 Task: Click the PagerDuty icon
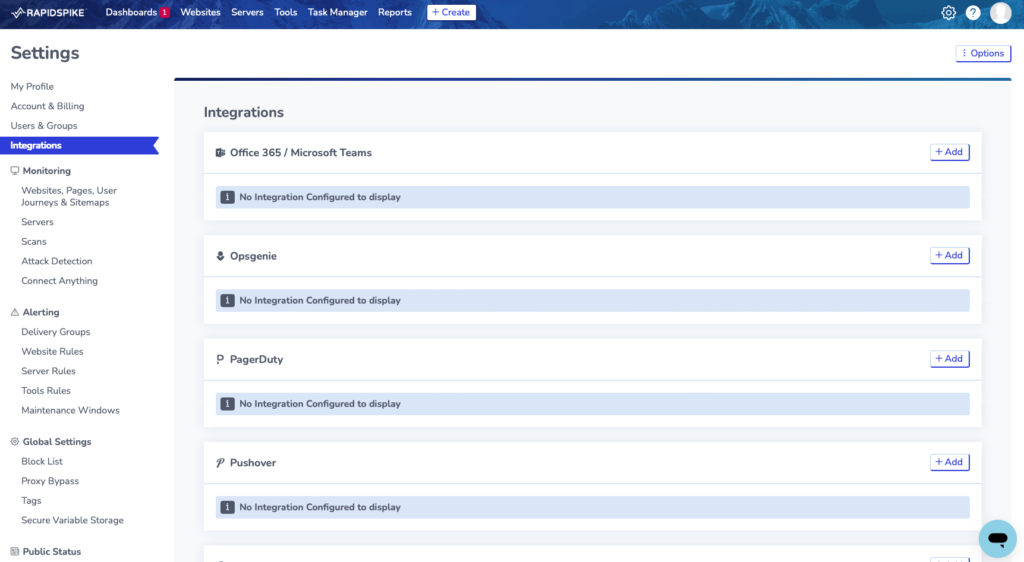[220, 359]
